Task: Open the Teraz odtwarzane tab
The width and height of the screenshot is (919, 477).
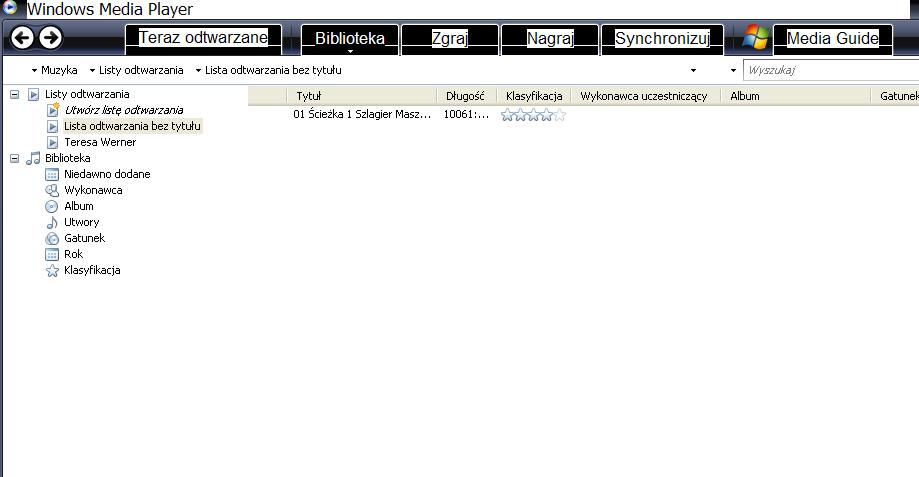Action: point(203,39)
